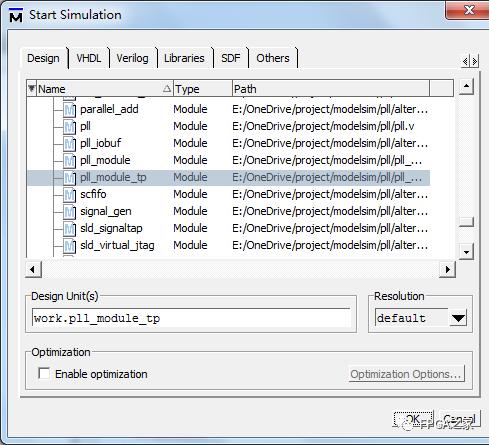Open the Libraries tab
The width and height of the screenshot is (489, 445).
point(184,58)
